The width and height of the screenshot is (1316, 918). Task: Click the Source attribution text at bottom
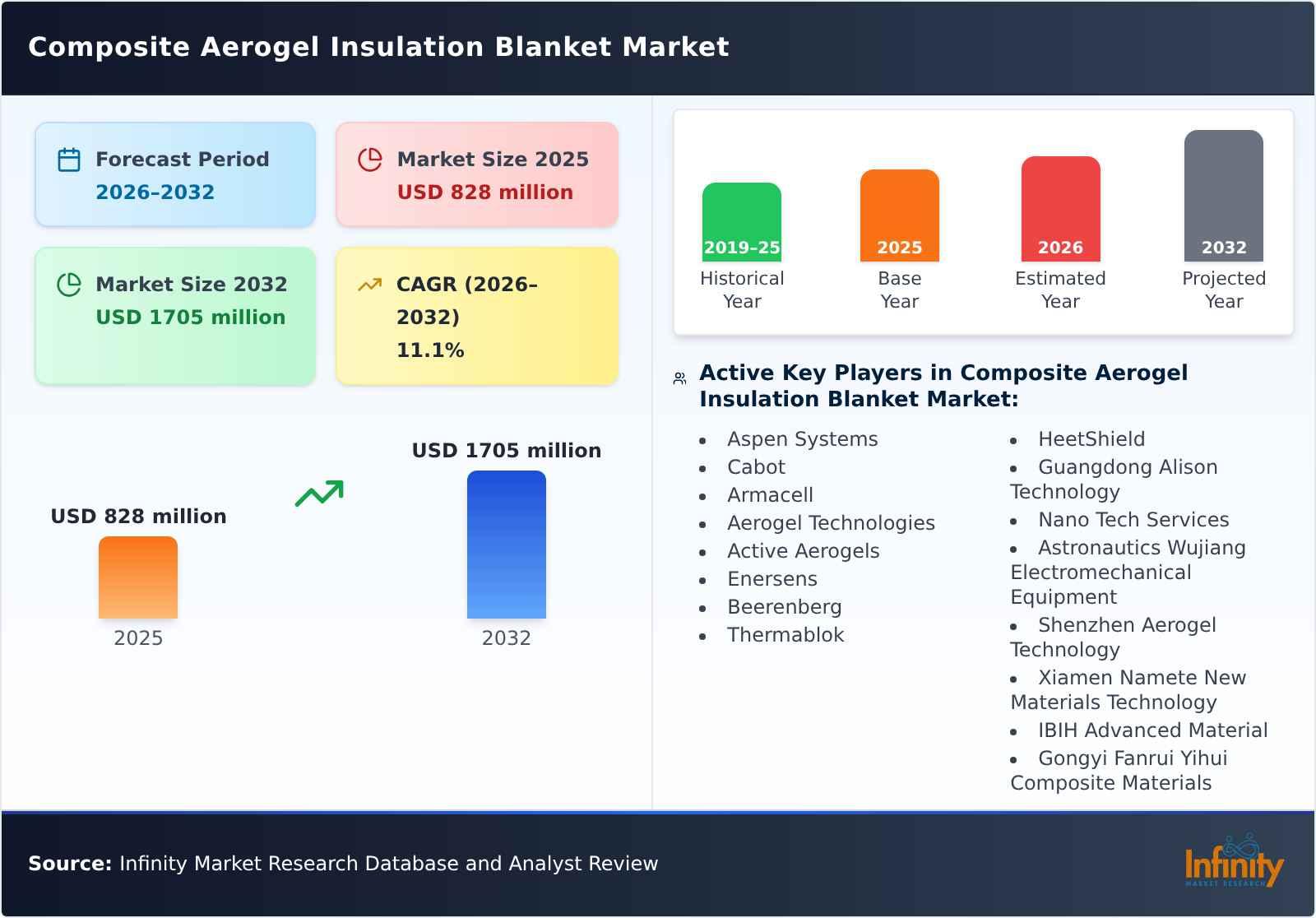tap(343, 864)
